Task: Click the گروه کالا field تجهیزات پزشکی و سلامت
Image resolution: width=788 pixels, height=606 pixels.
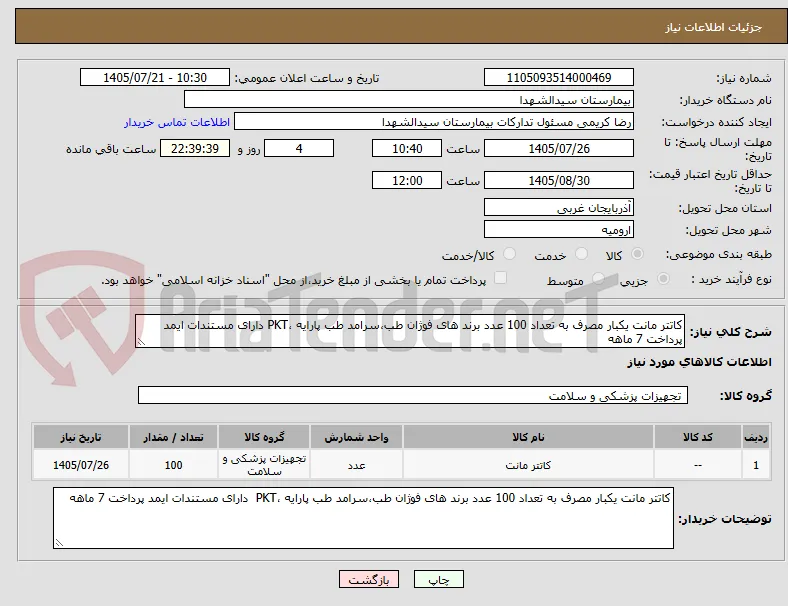Action: point(413,395)
